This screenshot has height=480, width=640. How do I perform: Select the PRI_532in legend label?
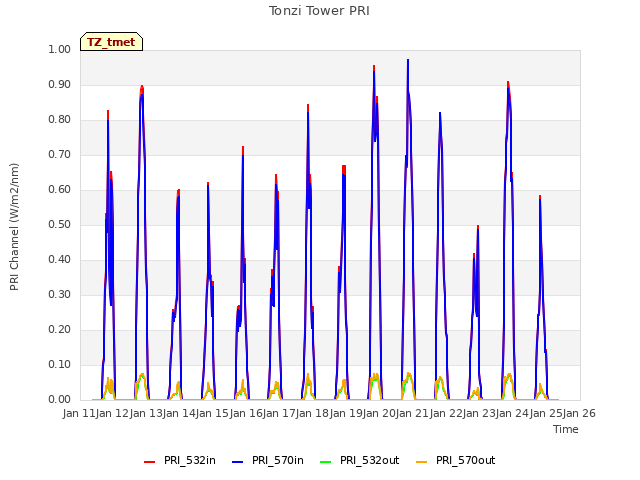coord(190,460)
